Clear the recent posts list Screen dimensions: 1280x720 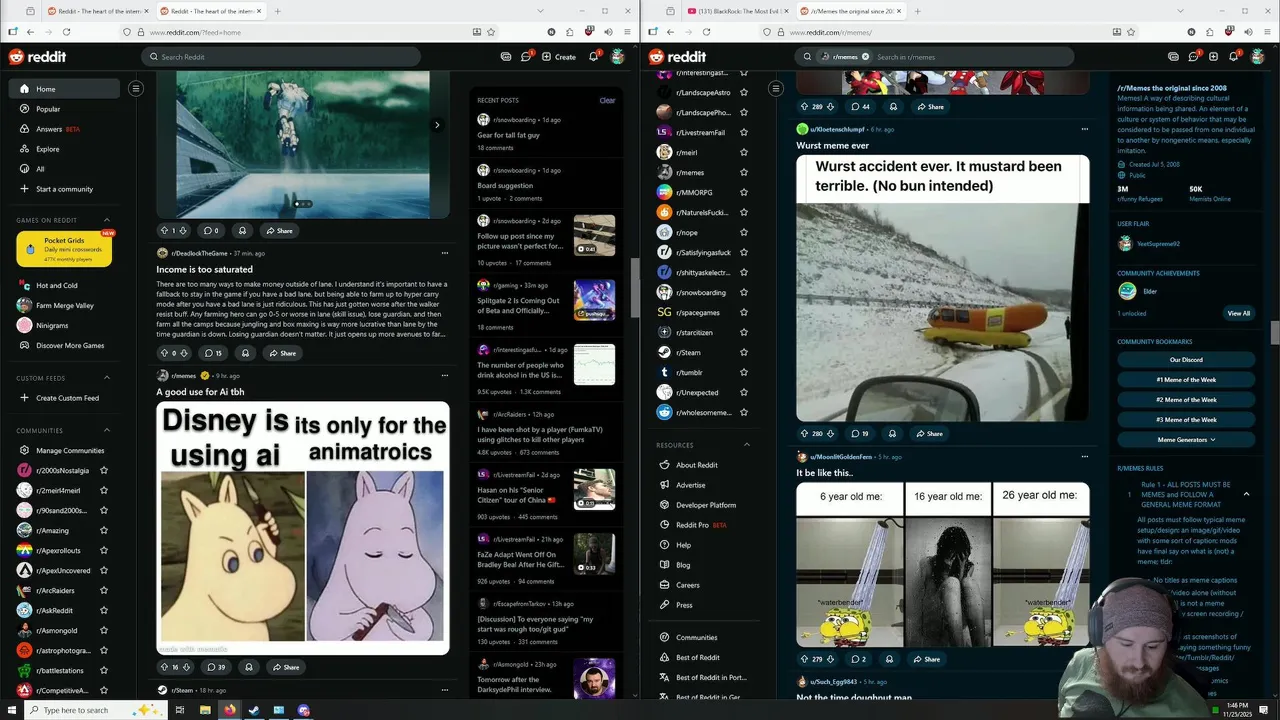tap(607, 100)
